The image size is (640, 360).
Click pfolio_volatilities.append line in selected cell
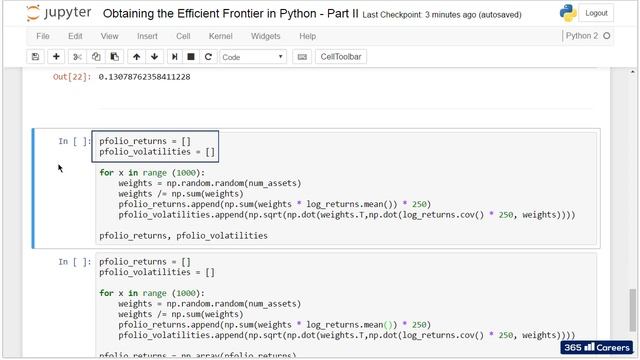coord(347,215)
